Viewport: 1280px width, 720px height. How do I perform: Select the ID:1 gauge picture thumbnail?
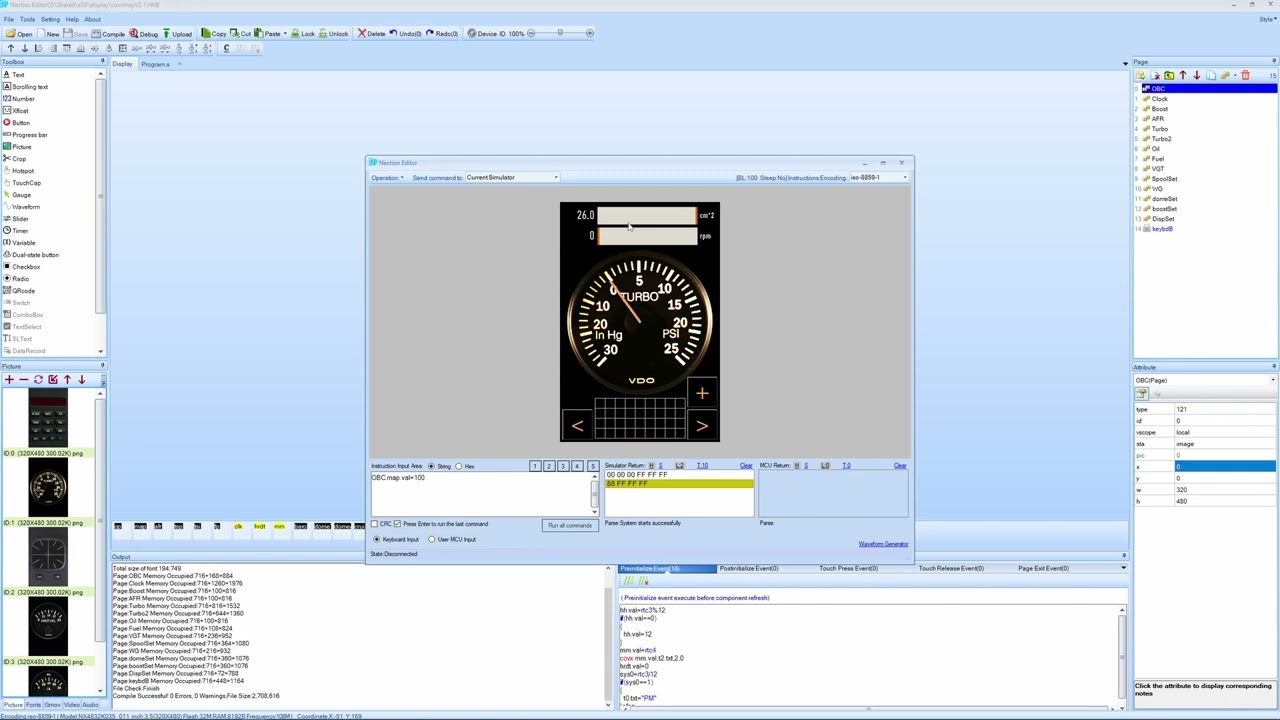48,489
